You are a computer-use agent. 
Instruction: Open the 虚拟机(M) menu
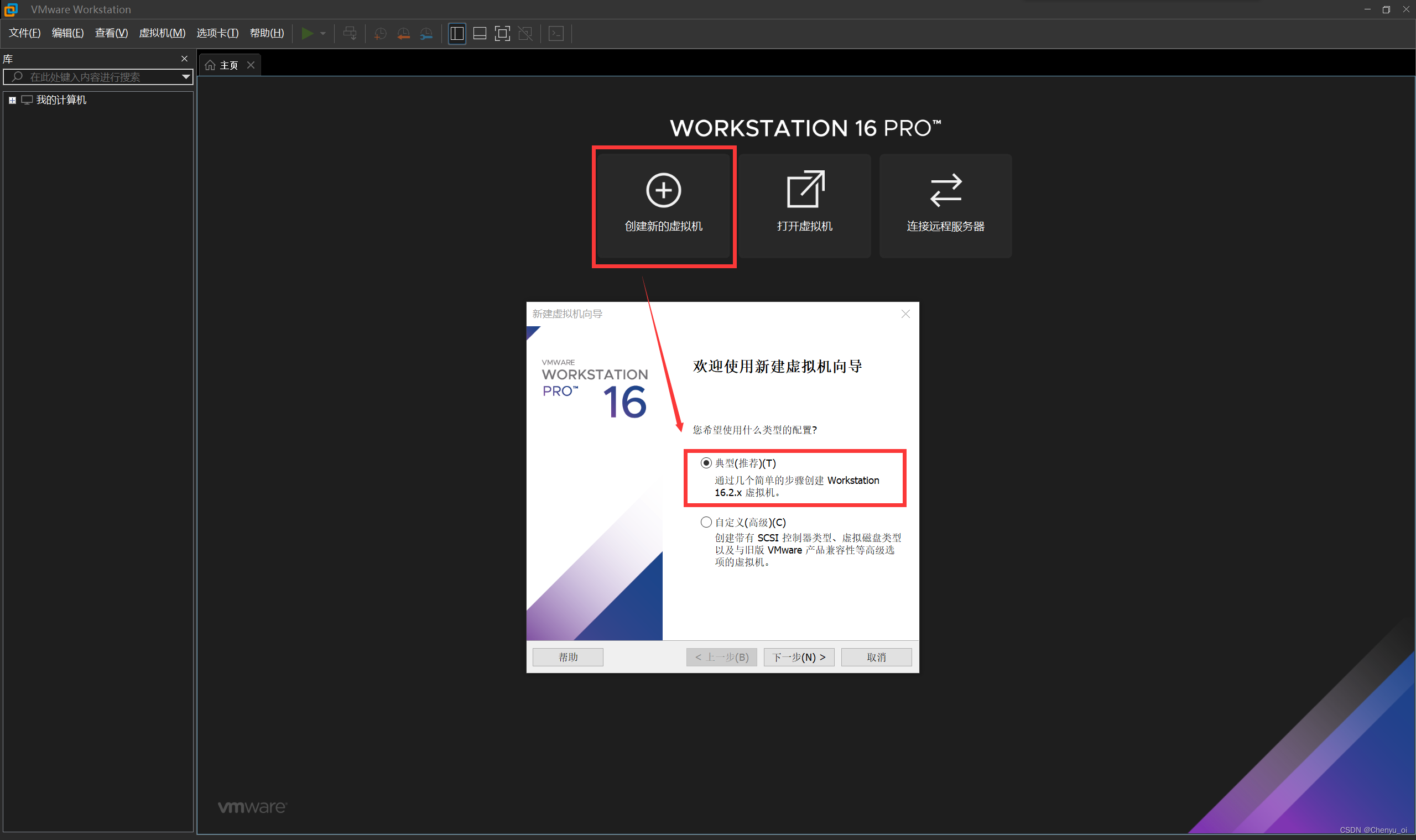click(x=162, y=33)
